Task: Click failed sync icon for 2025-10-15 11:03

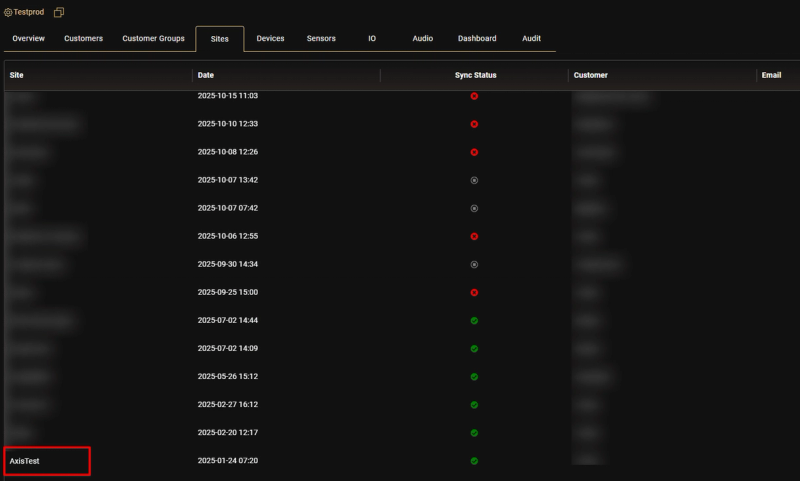Action: 474,96
